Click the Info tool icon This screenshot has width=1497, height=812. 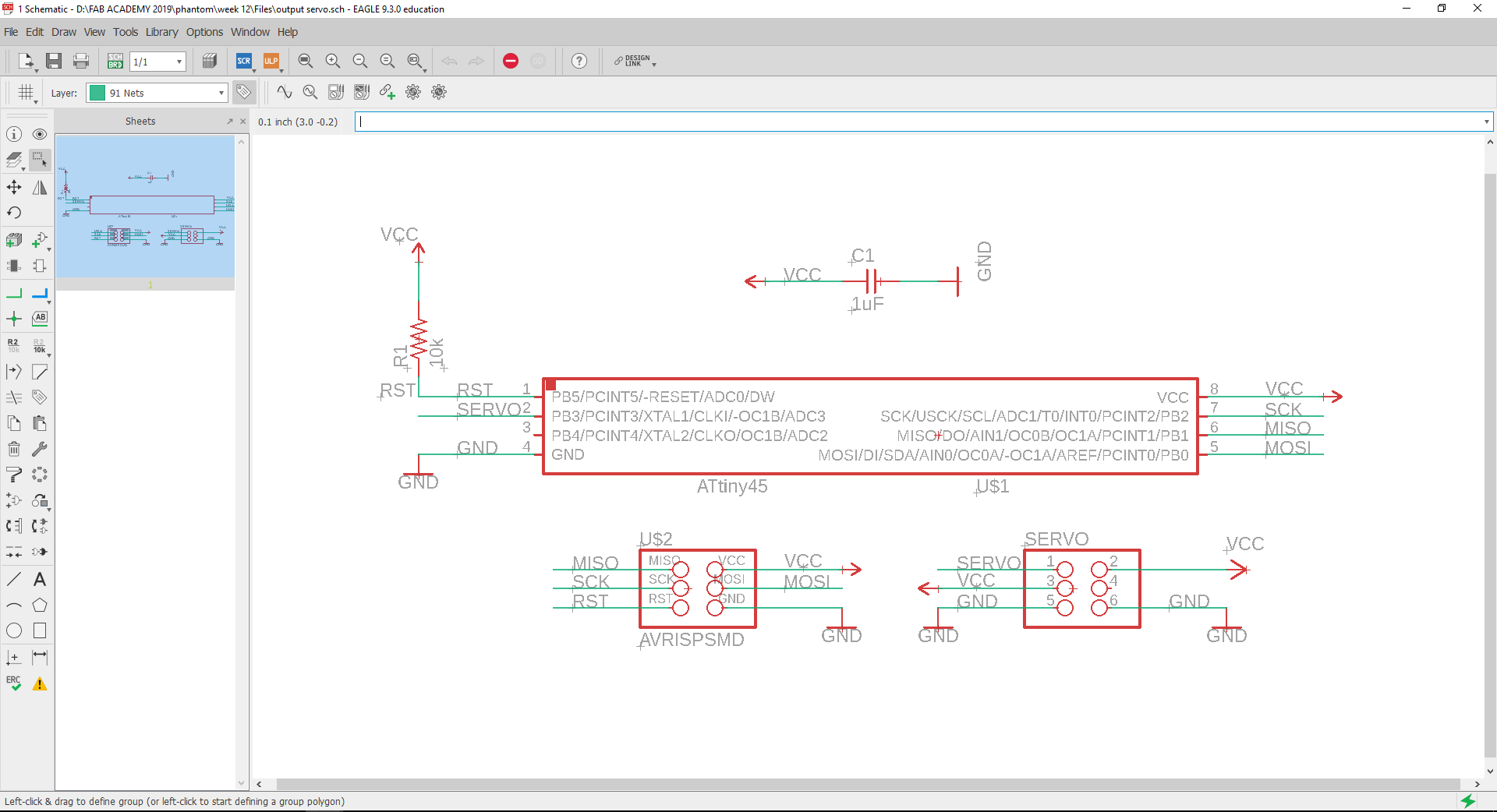pos(14,134)
